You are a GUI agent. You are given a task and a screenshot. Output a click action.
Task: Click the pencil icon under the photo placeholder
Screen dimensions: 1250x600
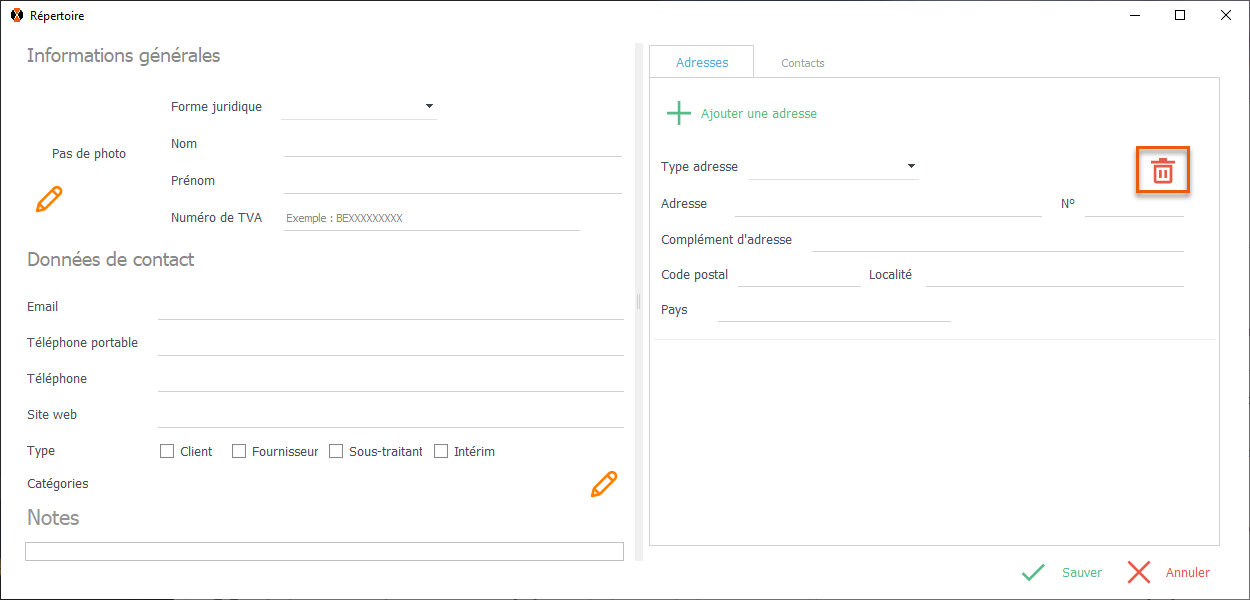(48, 199)
